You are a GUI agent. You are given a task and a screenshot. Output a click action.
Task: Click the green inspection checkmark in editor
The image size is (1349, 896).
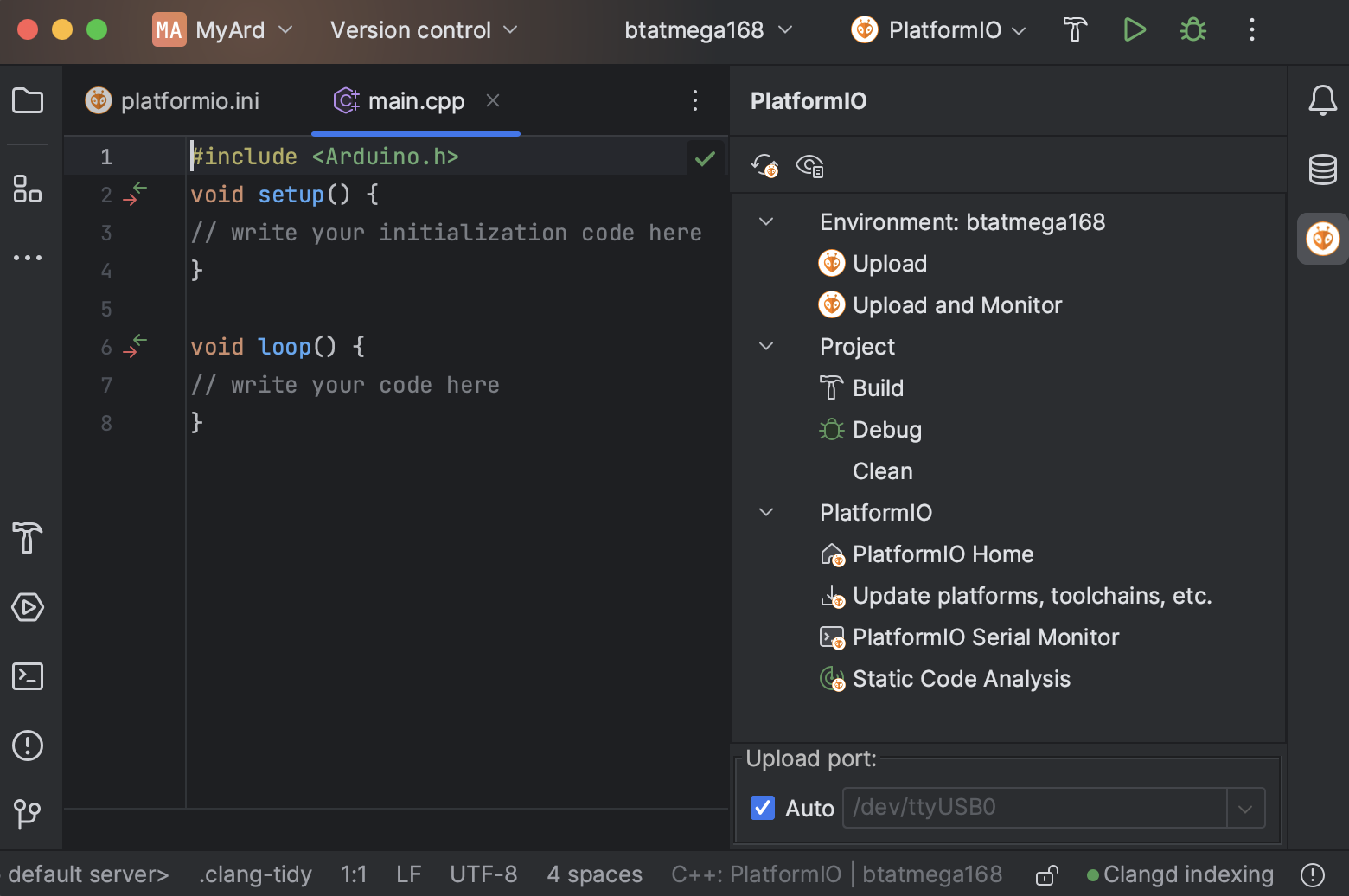(705, 158)
